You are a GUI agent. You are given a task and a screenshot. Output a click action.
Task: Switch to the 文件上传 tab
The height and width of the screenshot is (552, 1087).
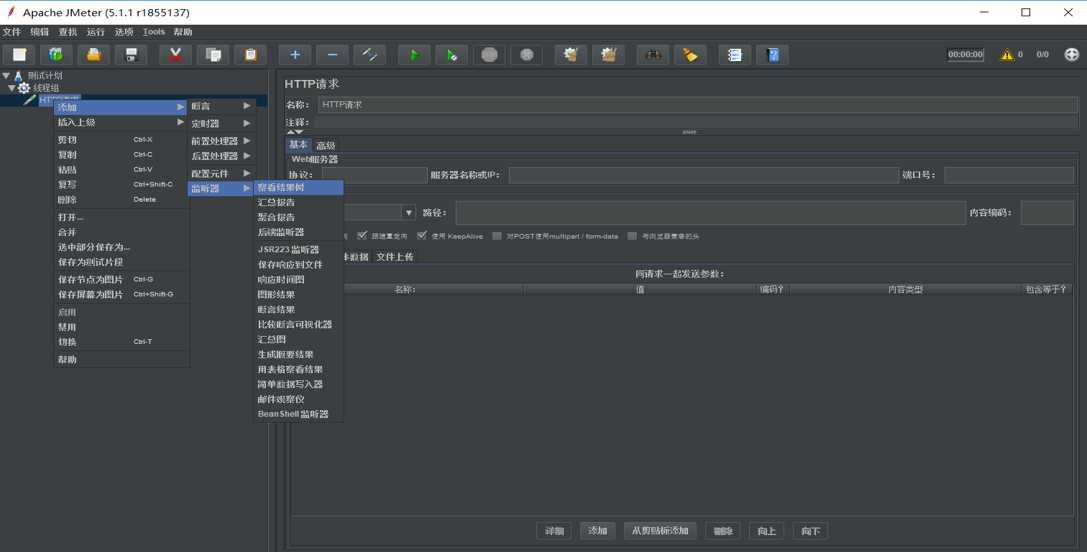(x=395, y=257)
